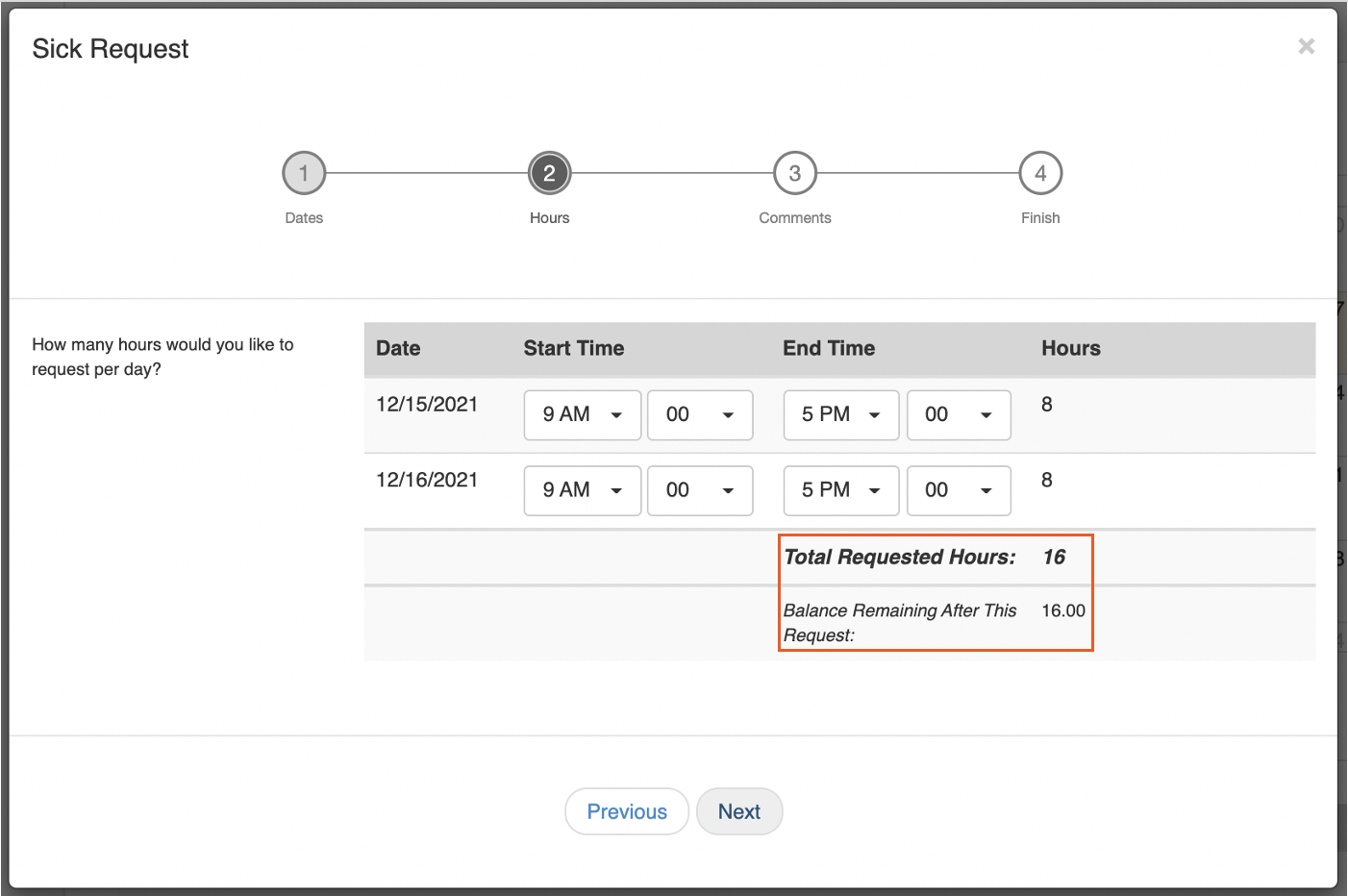
Task: Click the Total Requested Hours value
Action: click(1054, 558)
